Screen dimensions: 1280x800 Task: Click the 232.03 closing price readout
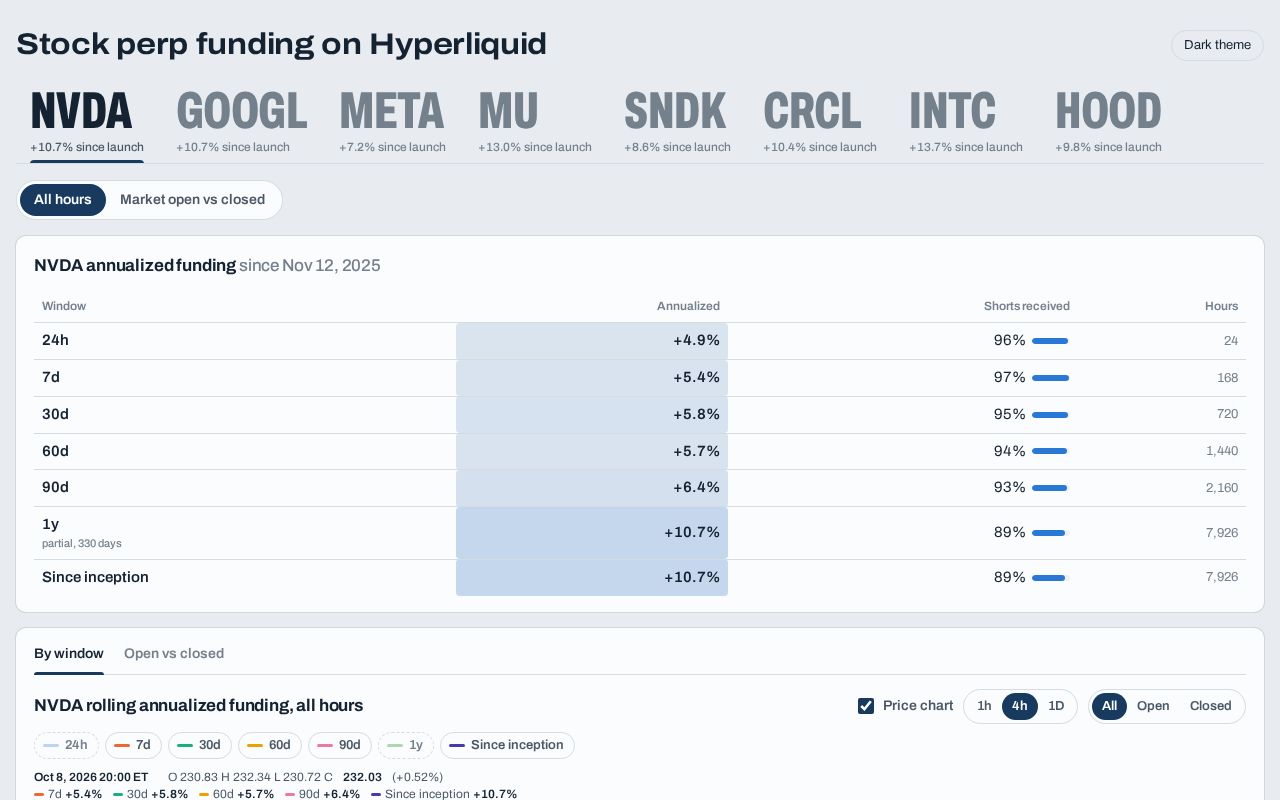(362, 777)
